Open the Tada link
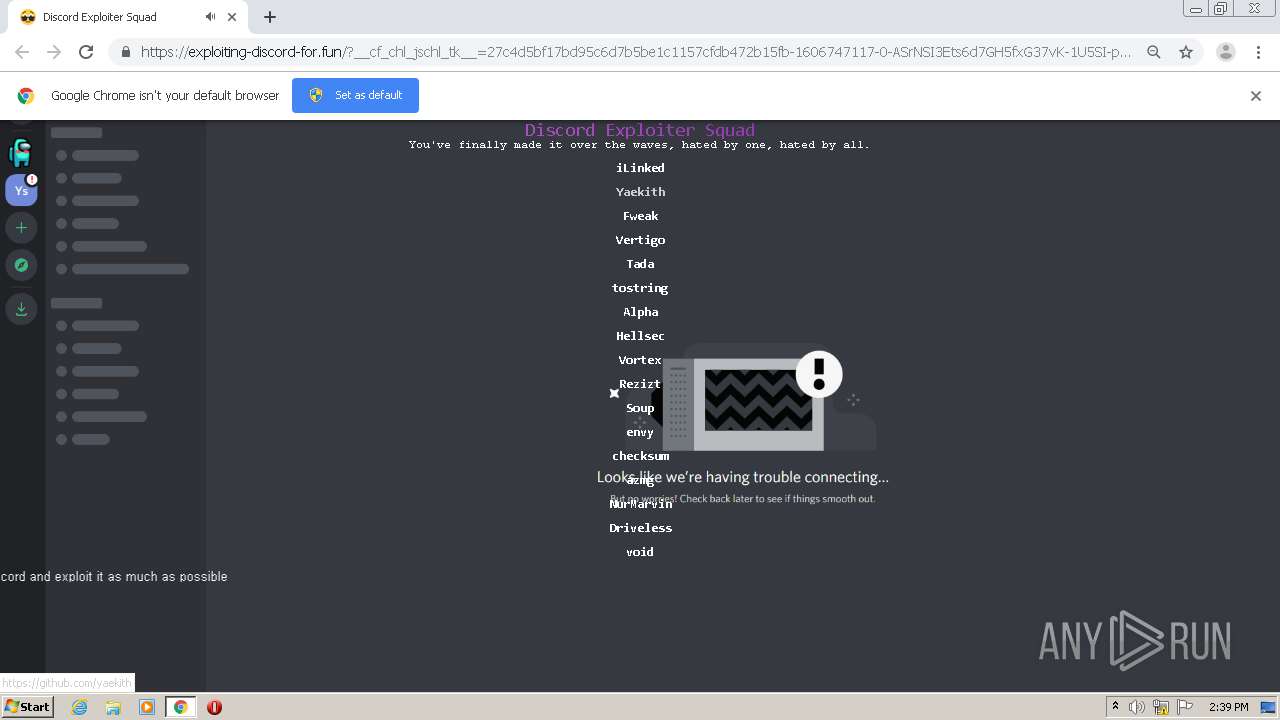 [640, 264]
